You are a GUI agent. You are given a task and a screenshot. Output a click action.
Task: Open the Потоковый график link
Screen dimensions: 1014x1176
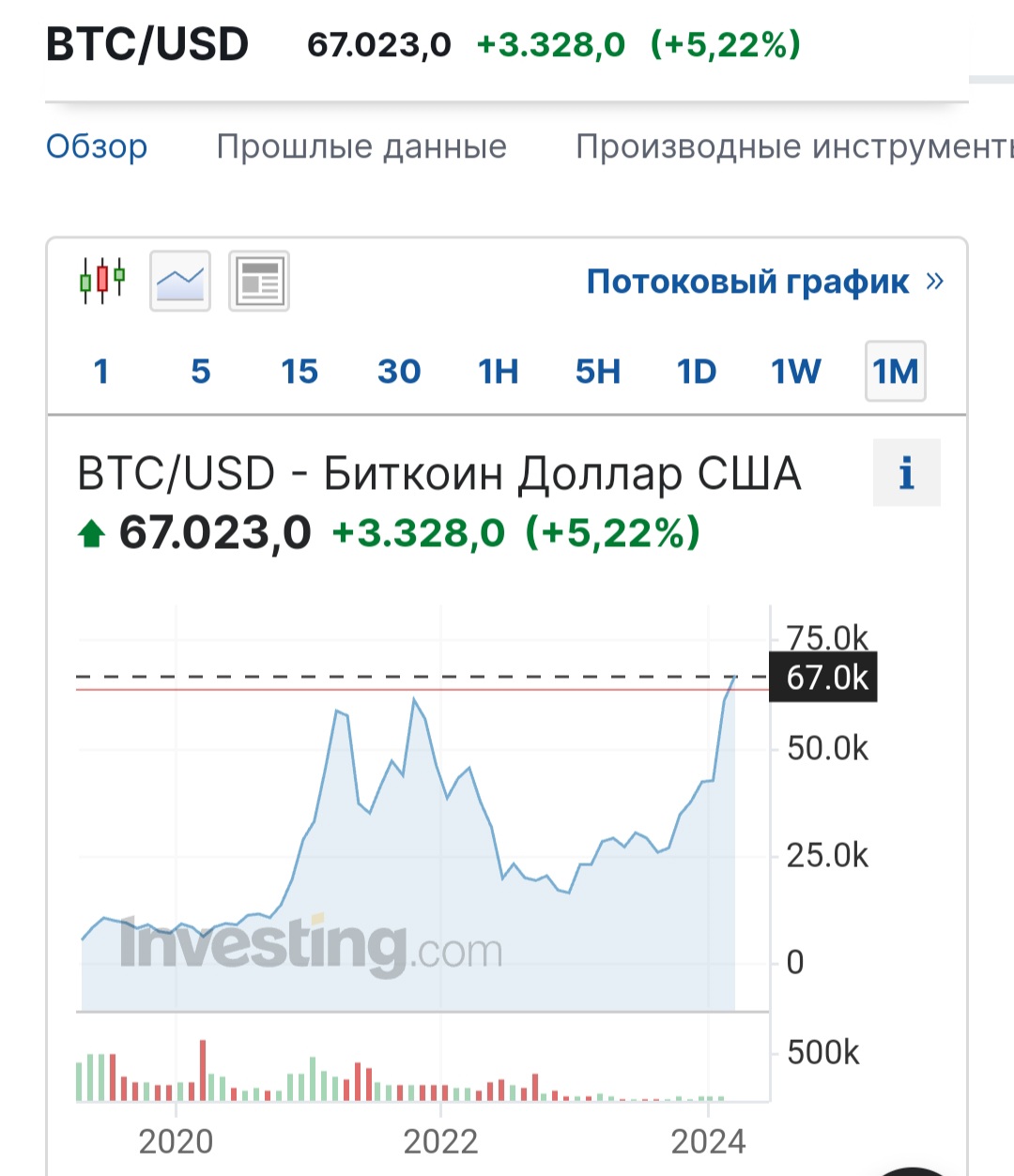(747, 281)
